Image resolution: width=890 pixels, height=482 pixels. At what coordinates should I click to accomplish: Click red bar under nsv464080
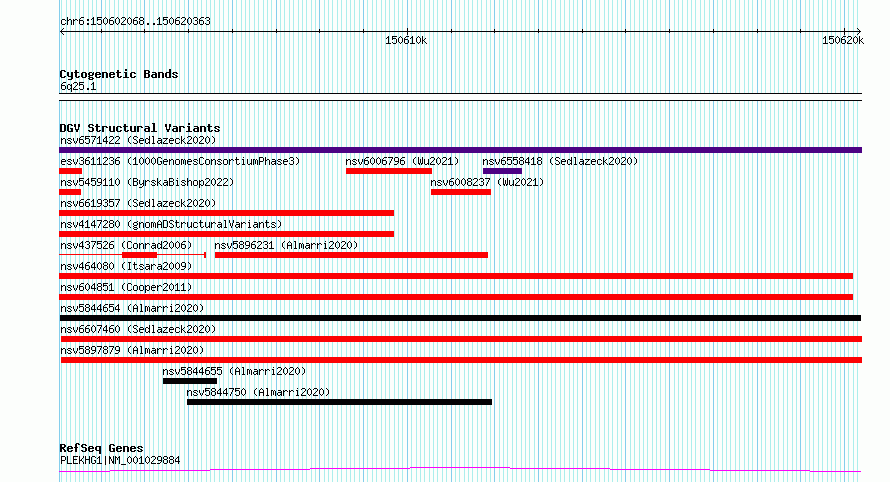pos(456,276)
